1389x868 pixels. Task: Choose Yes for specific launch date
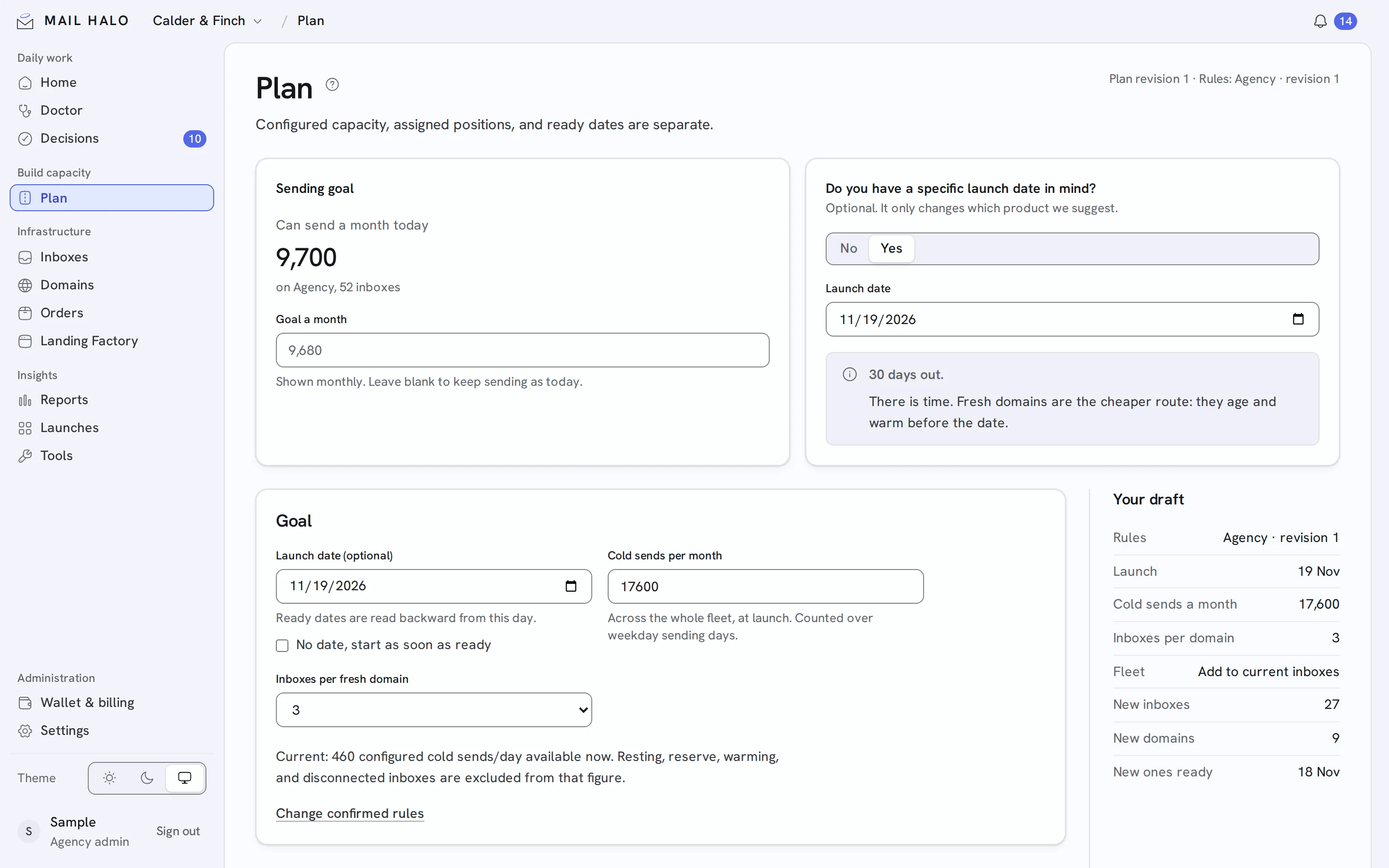[891, 248]
